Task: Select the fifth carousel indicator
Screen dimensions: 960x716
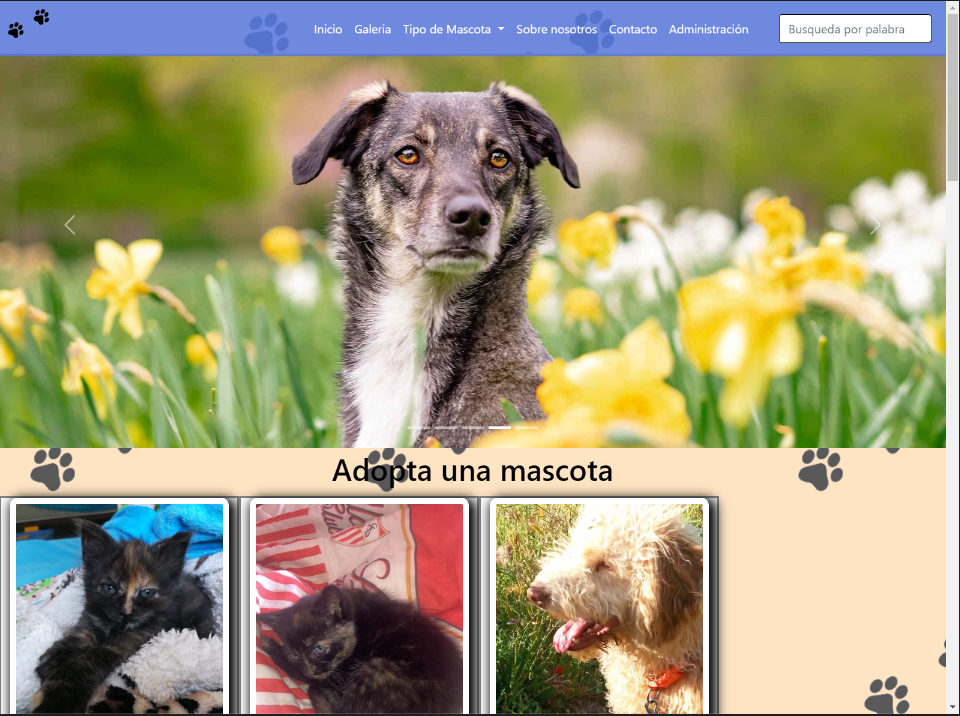Action: [527, 428]
